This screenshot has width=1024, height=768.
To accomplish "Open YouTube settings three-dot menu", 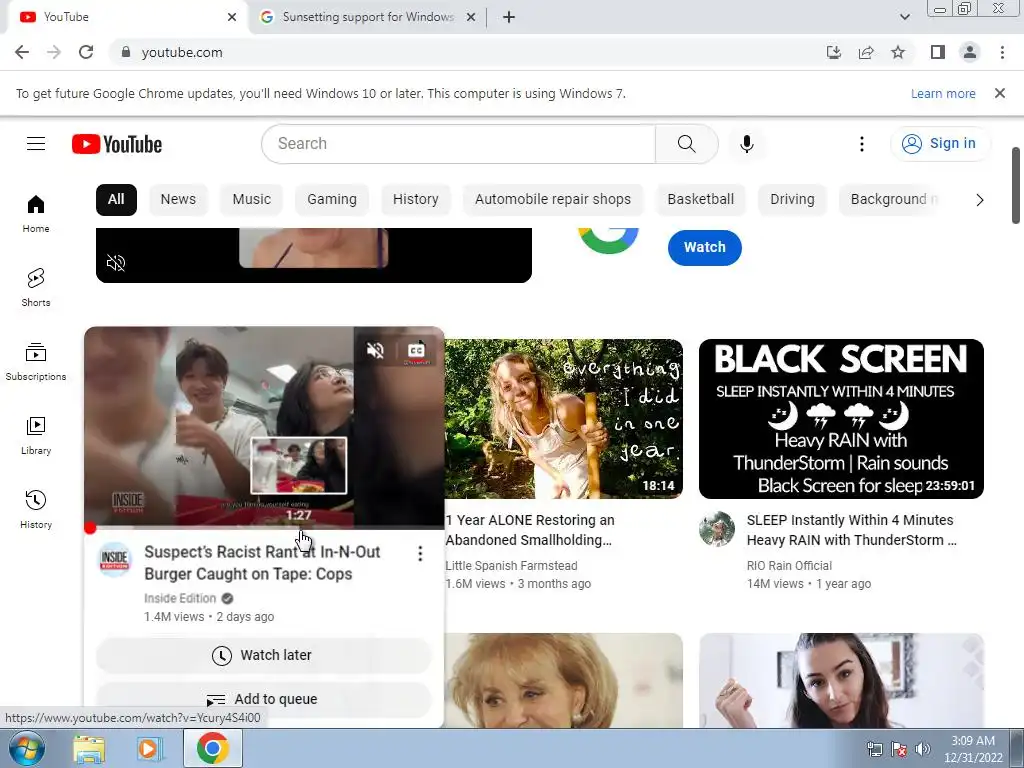I will coord(861,144).
